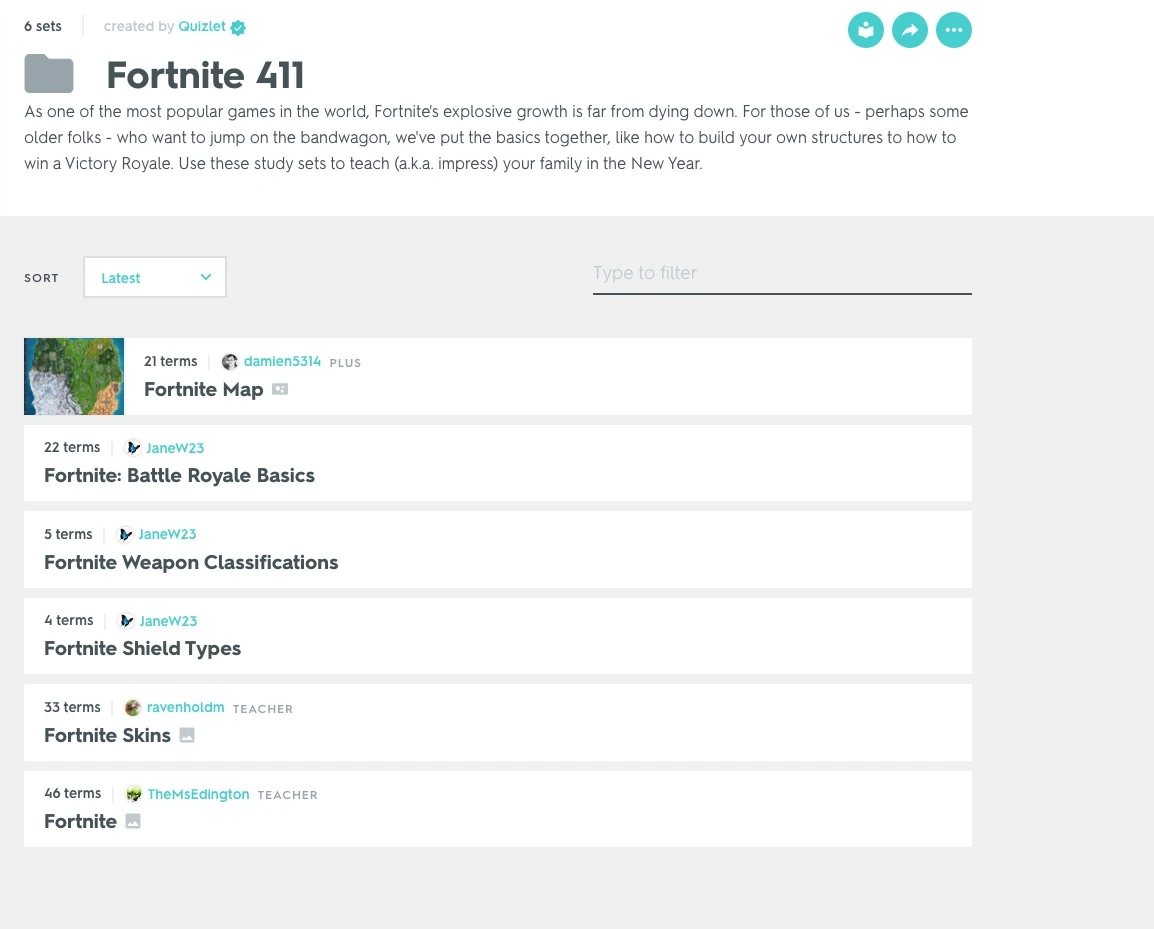Image resolution: width=1154 pixels, height=929 pixels.
Task: Open the Latest sort dropdown
Action: click(154, 277)
